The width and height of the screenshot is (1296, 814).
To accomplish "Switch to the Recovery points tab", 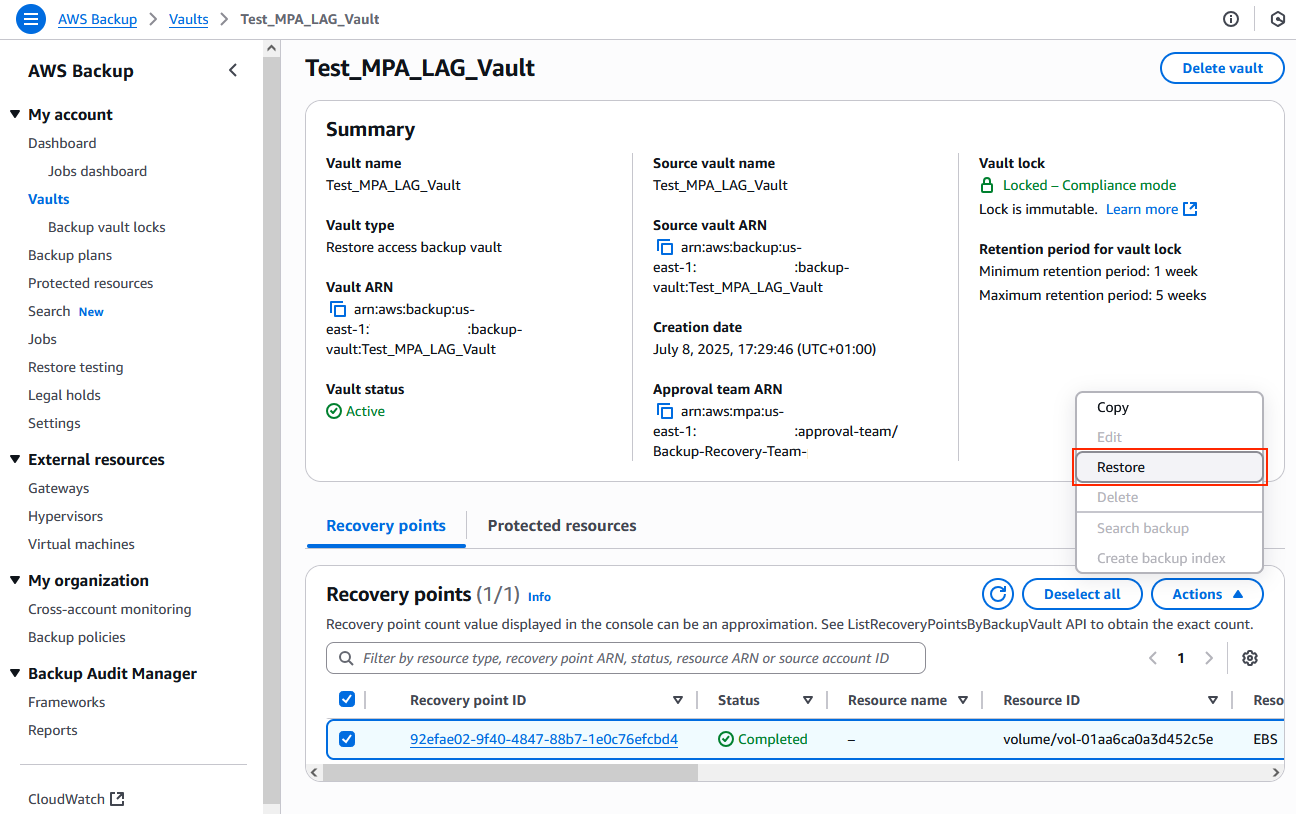I will pos(386,526).
